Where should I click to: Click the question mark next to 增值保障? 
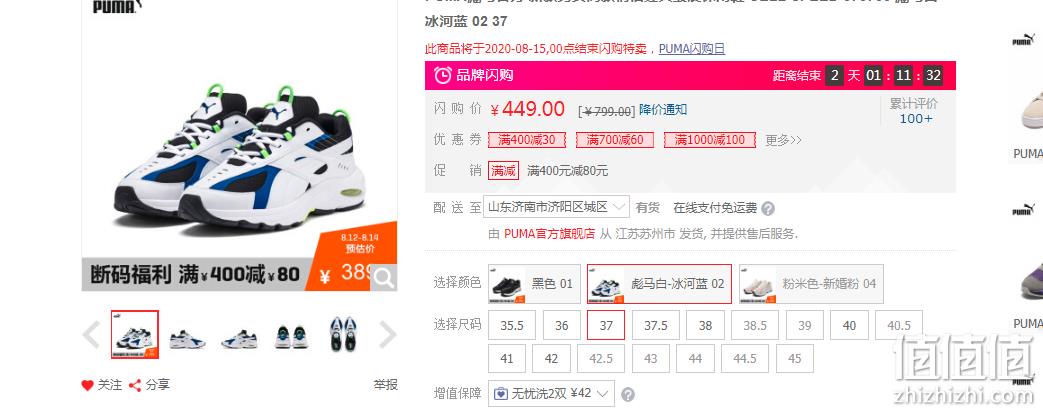(x=627, y=394)
